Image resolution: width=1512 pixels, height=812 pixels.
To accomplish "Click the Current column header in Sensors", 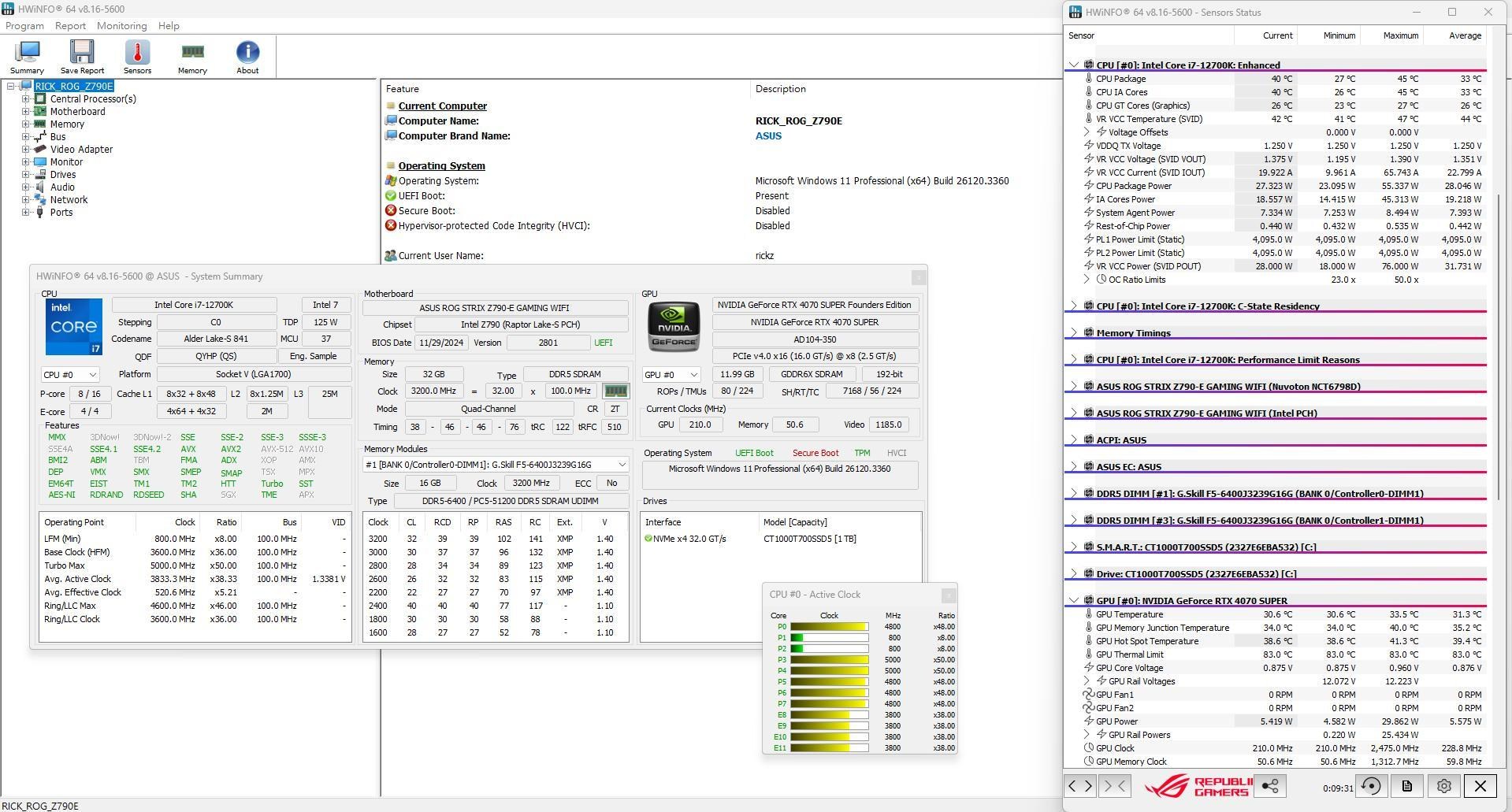I will (1265, 35).
